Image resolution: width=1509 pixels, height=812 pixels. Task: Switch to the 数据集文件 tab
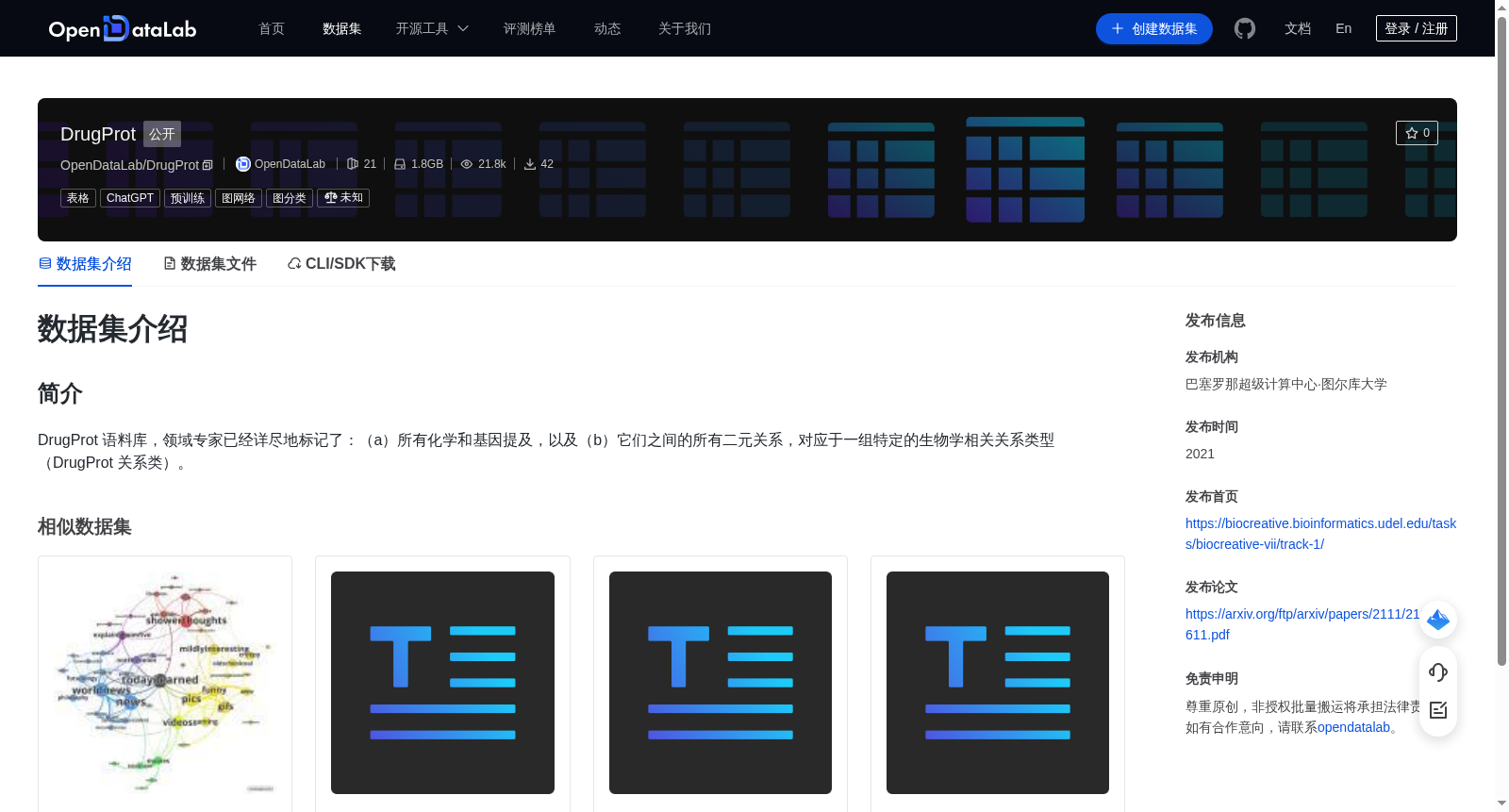(x=209, y=264)
